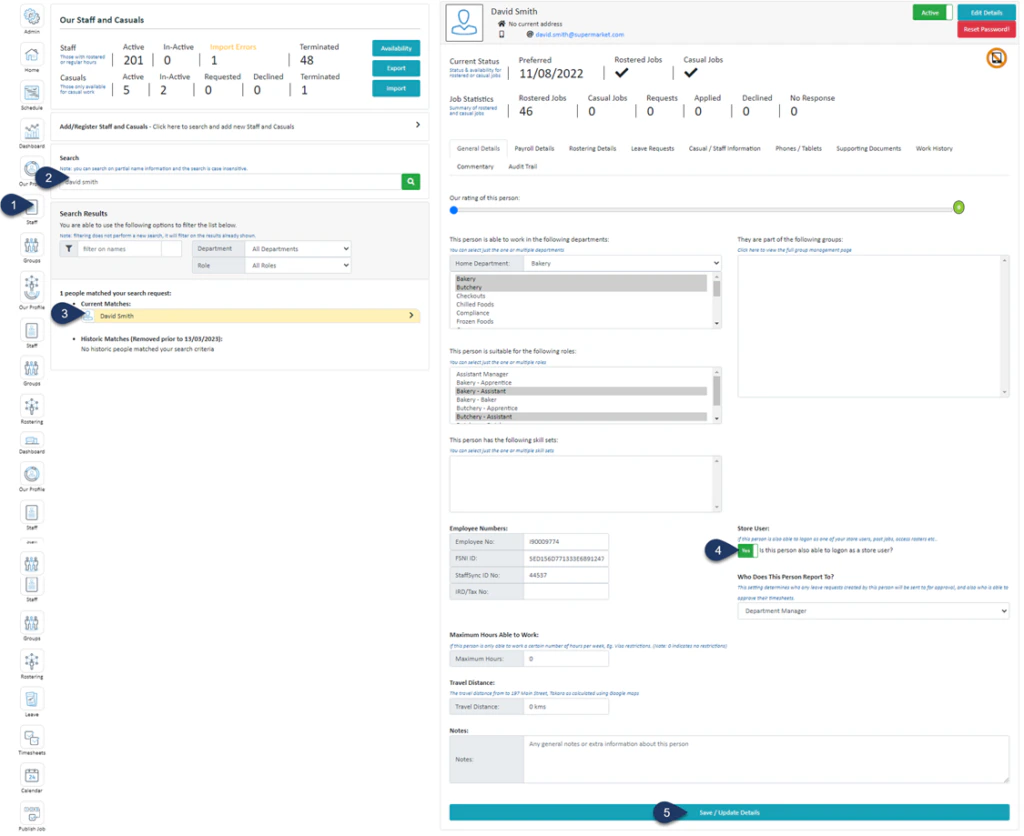1024x836 pixels.
Task: Open the Calendar sidebar icon
Action: pyautogui.click(x=31, y=776)
